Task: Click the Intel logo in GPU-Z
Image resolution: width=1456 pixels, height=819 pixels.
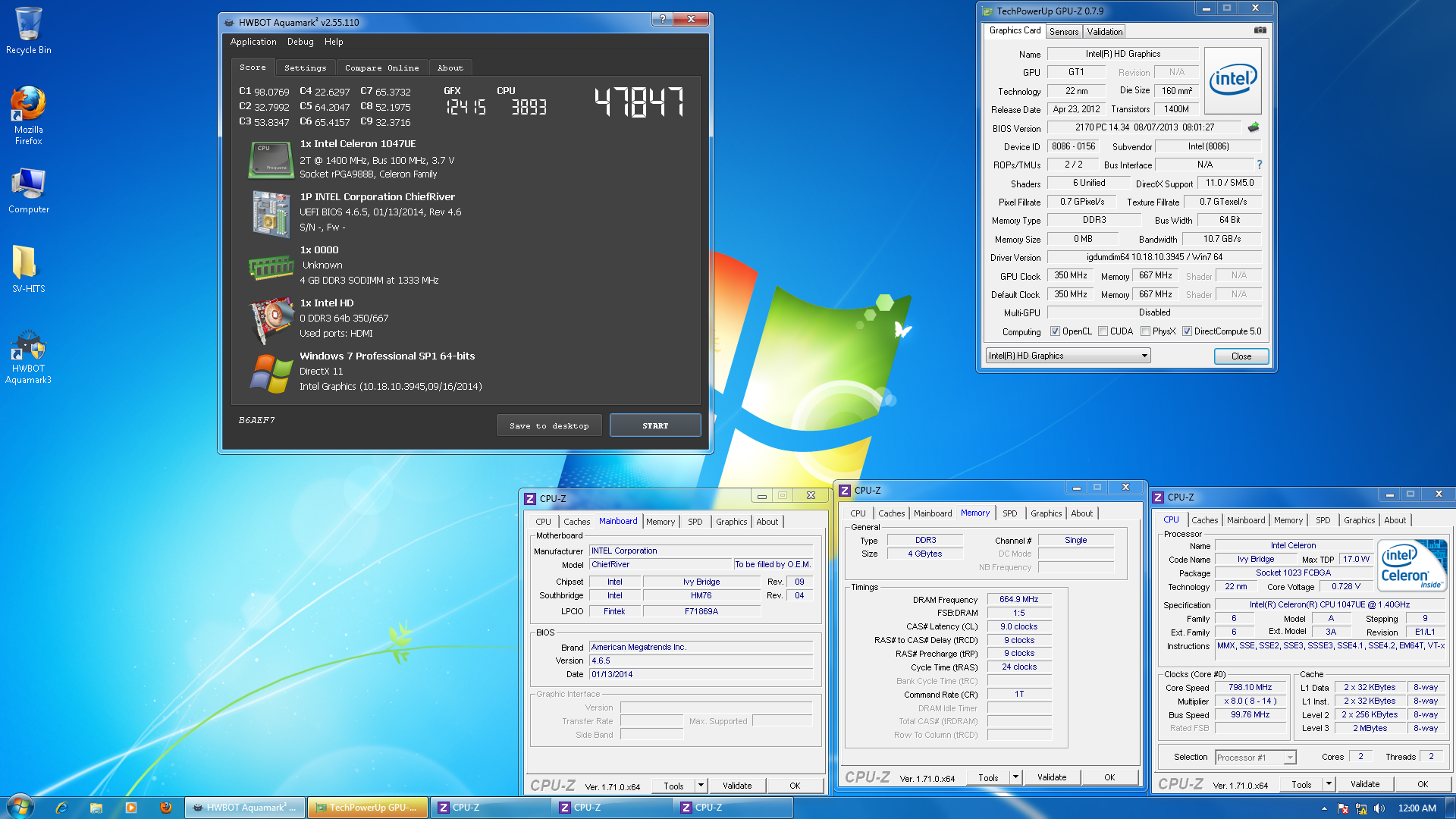Action: coord(1232,80)
